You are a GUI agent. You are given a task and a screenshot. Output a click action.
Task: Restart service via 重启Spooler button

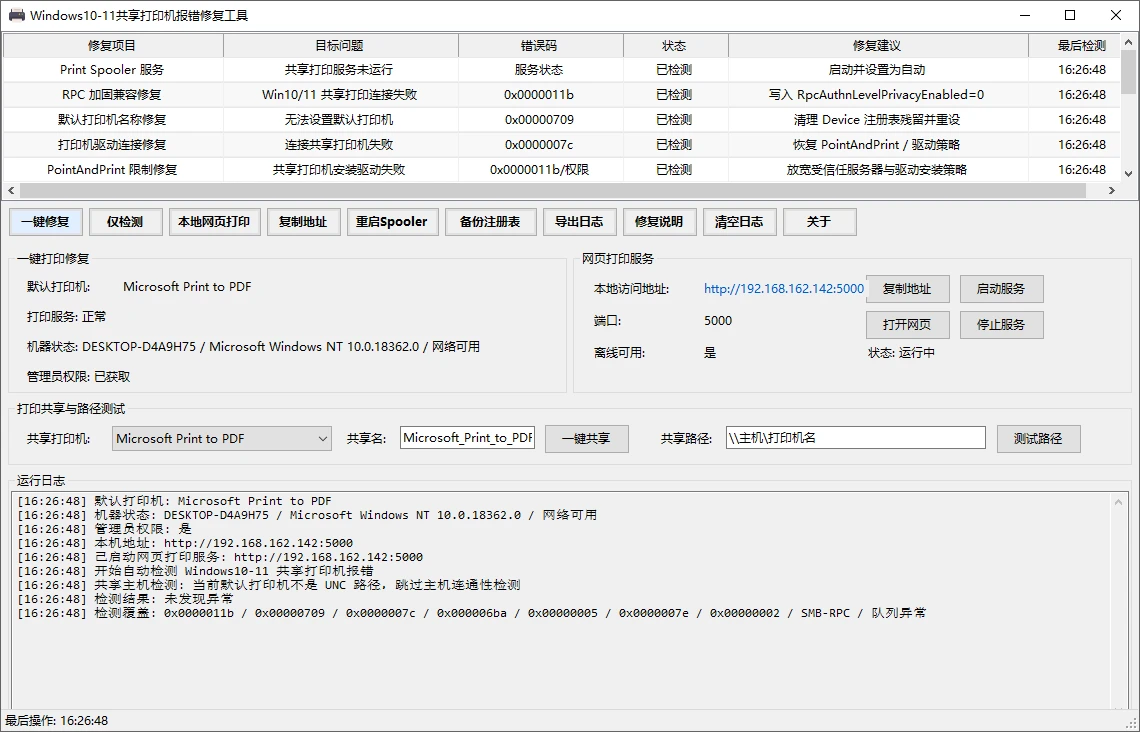392,222
